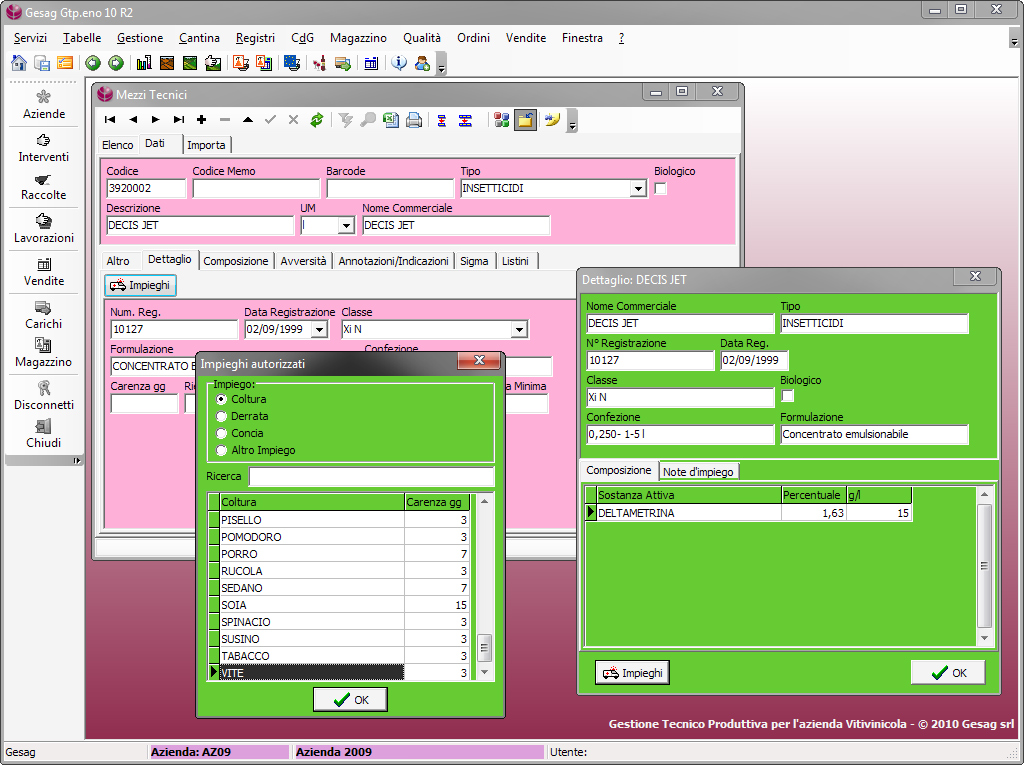Screen dimensions: 1024x765
Task: Open the Classe Xi N dropdown
Action: point(519,329)
